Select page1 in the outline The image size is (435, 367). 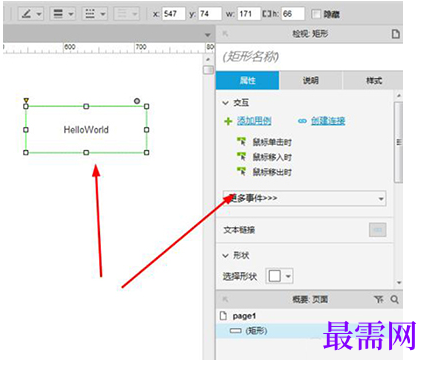point(244,316)
